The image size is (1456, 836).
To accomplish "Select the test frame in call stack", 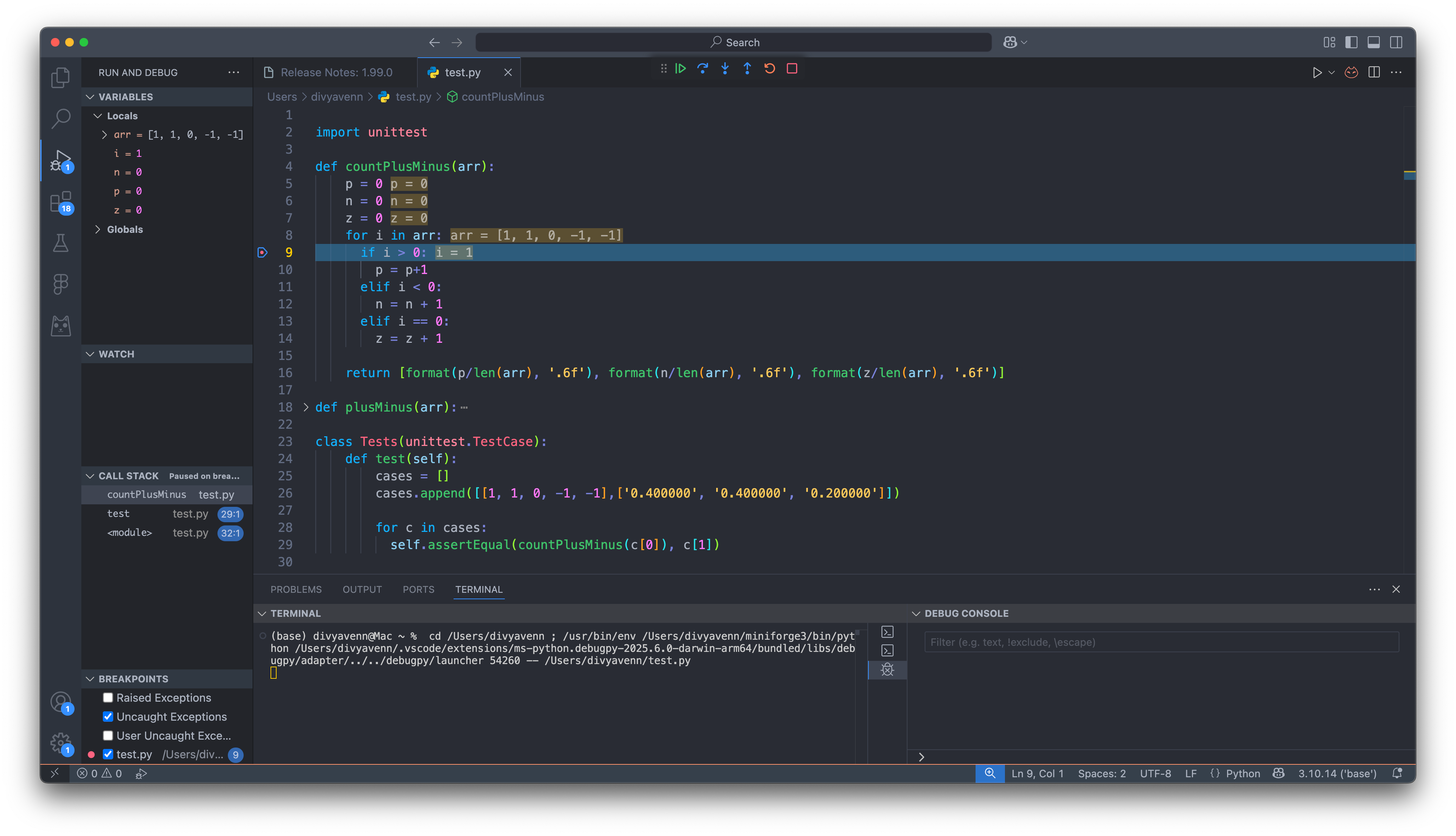I will (118, 514).
